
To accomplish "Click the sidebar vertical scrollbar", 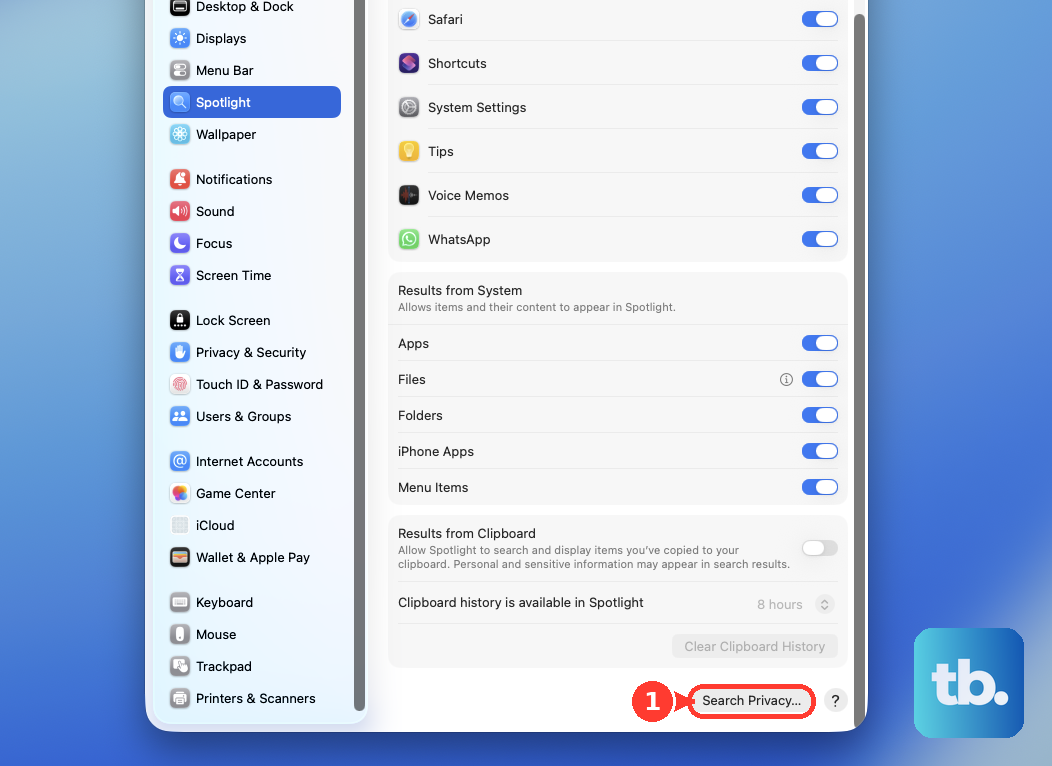I will coord(360,355).
